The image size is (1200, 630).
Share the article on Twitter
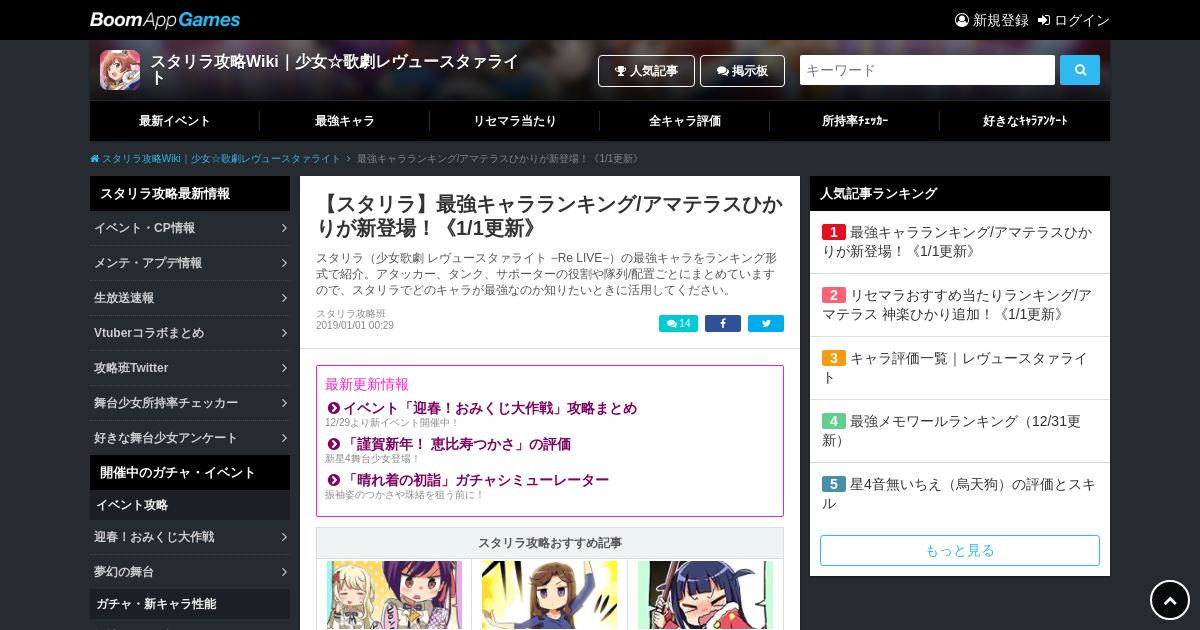click(x=766, y=324)
